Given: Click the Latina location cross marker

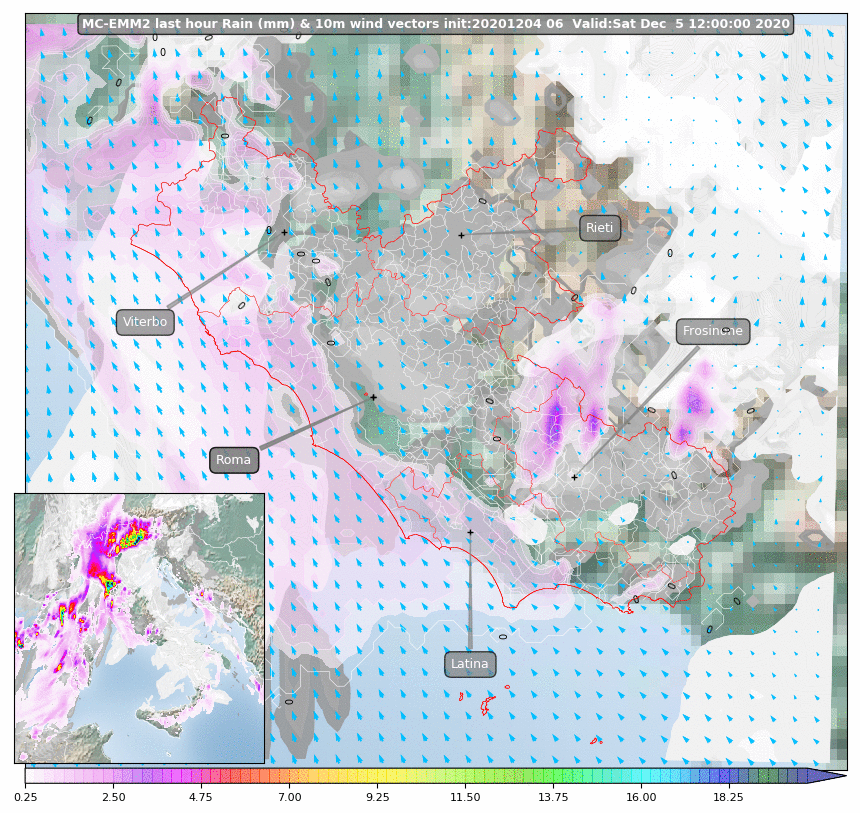Looking at the screenshot, I should (x=470, y=532).
